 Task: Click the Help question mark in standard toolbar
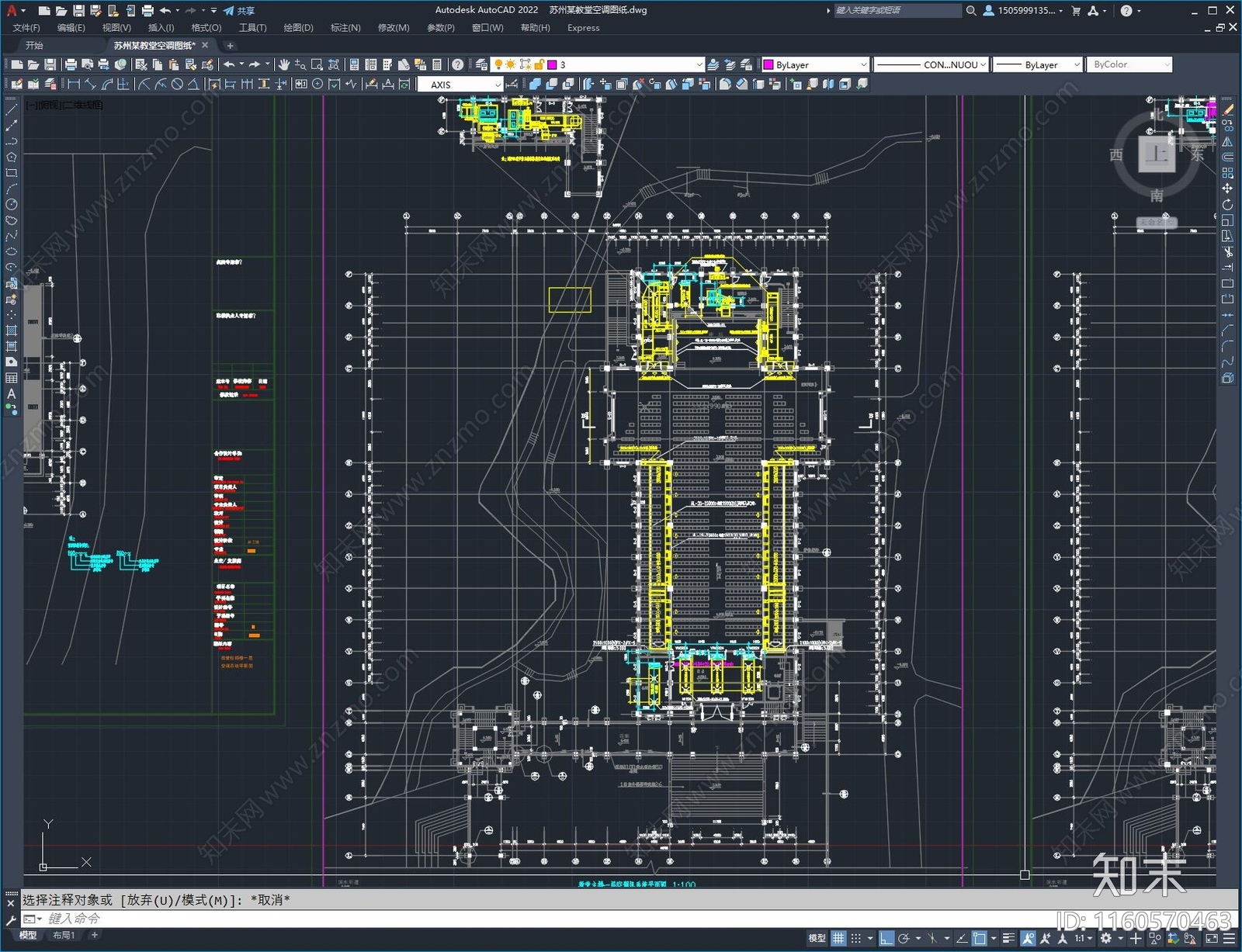click(458, 64)
